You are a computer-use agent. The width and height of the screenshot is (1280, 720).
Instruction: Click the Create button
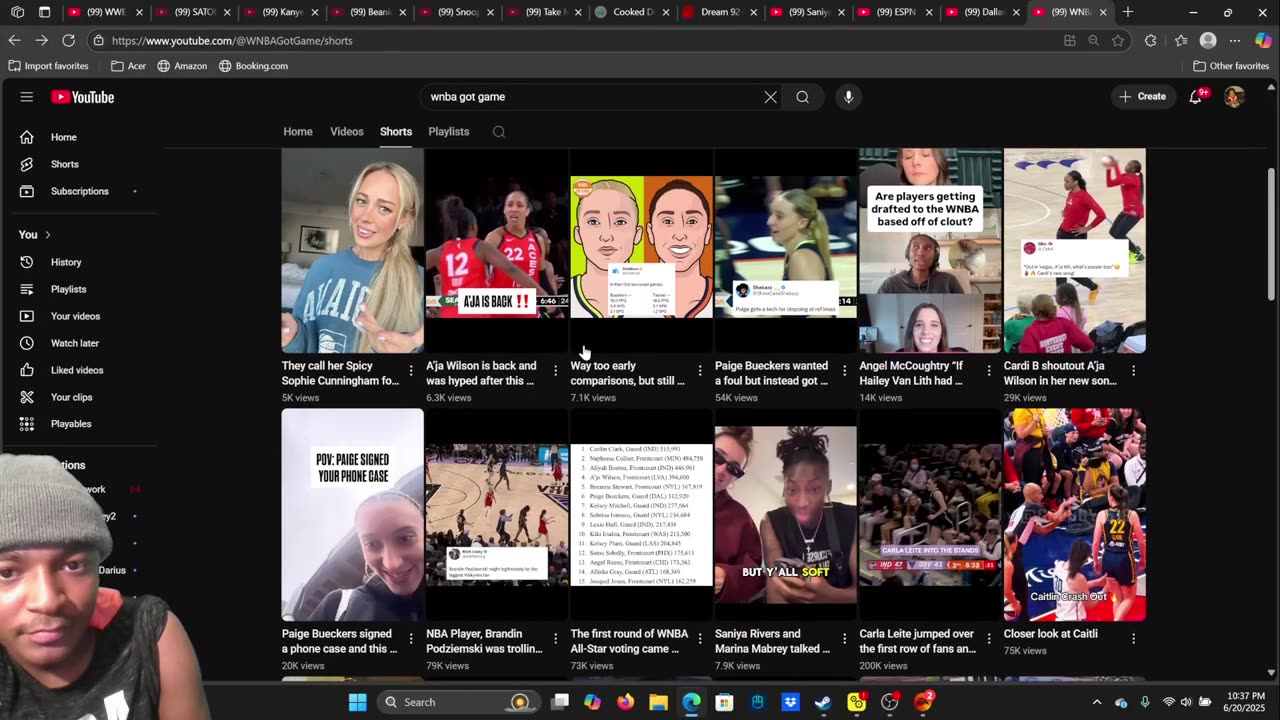pos(1143,97)
